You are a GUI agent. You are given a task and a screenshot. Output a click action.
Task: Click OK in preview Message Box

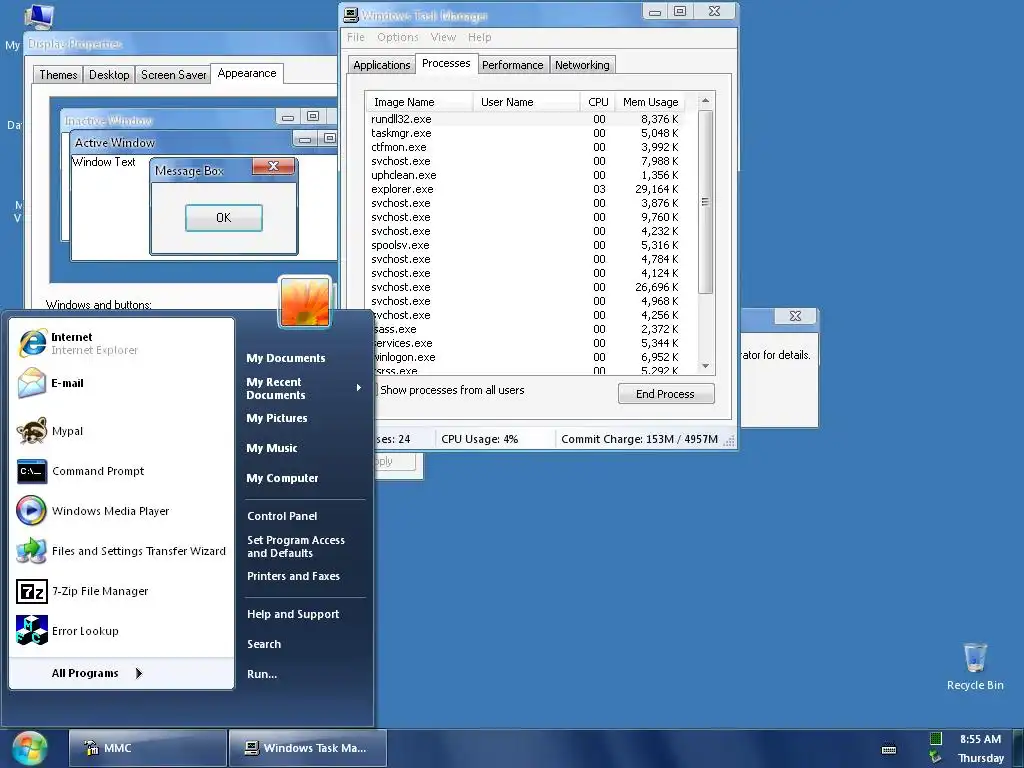pos(223,217)
